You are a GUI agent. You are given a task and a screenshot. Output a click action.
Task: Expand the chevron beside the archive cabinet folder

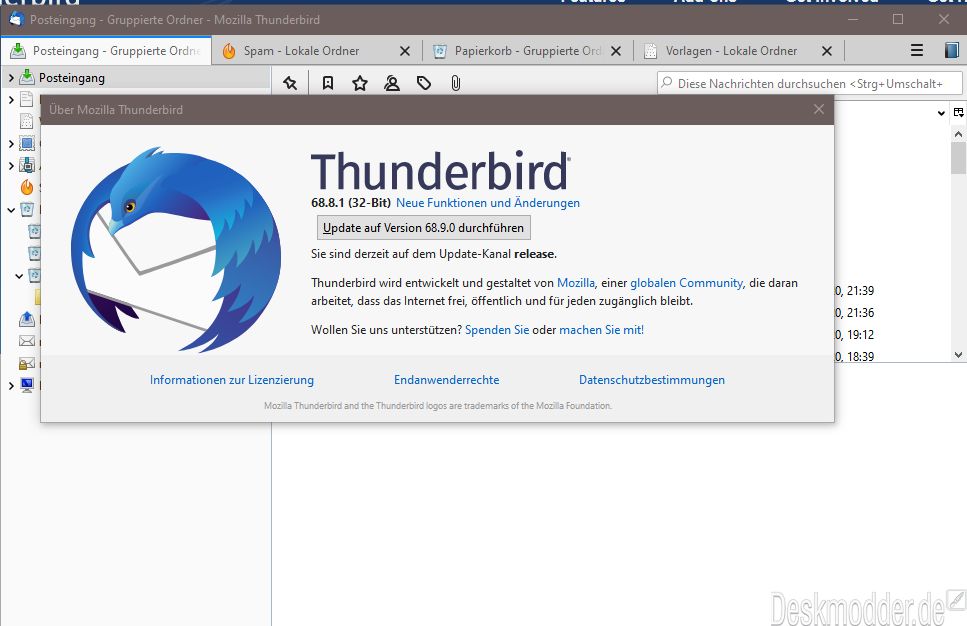pos(10,165)
